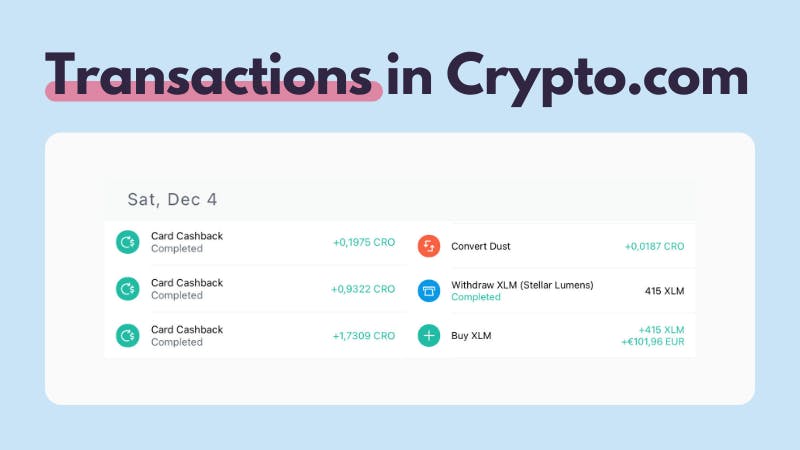The image size is (800, 450).
Task: Click the green Completed status under Withdraw
Action: pyautogui.click(x=476, y=297)
